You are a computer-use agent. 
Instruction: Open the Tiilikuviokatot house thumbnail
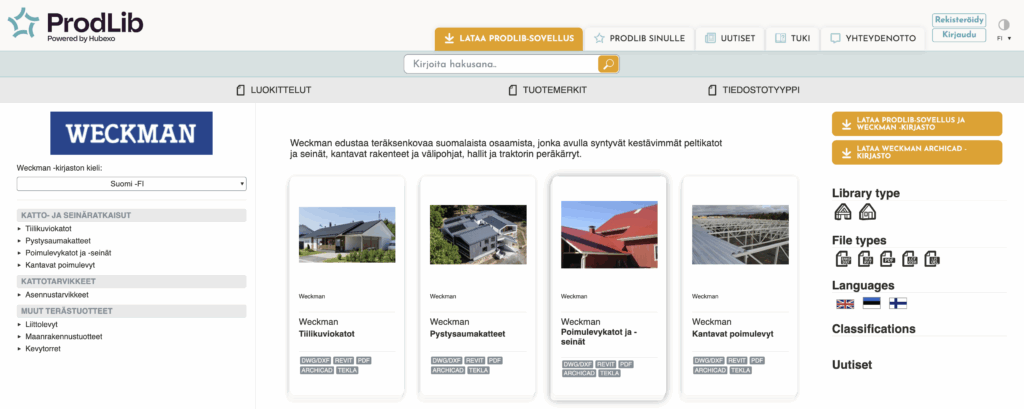(347, 235)
